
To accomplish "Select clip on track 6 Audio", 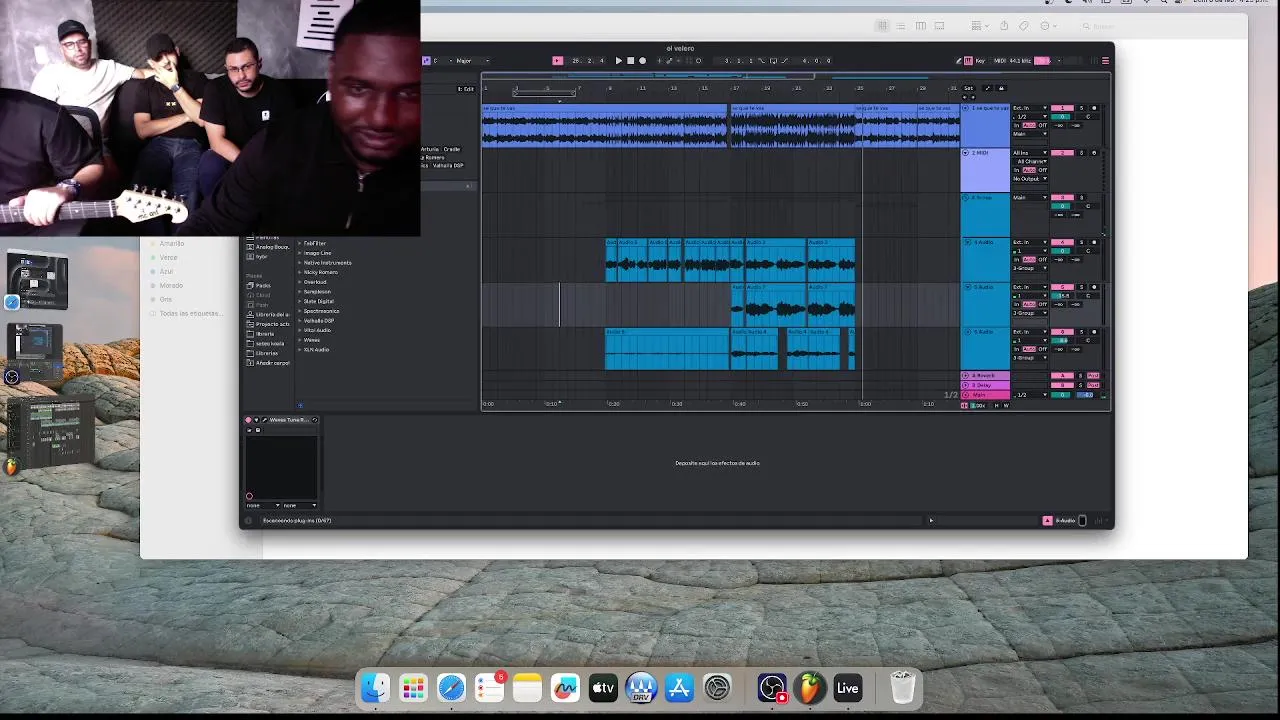I will click(667, 350).
